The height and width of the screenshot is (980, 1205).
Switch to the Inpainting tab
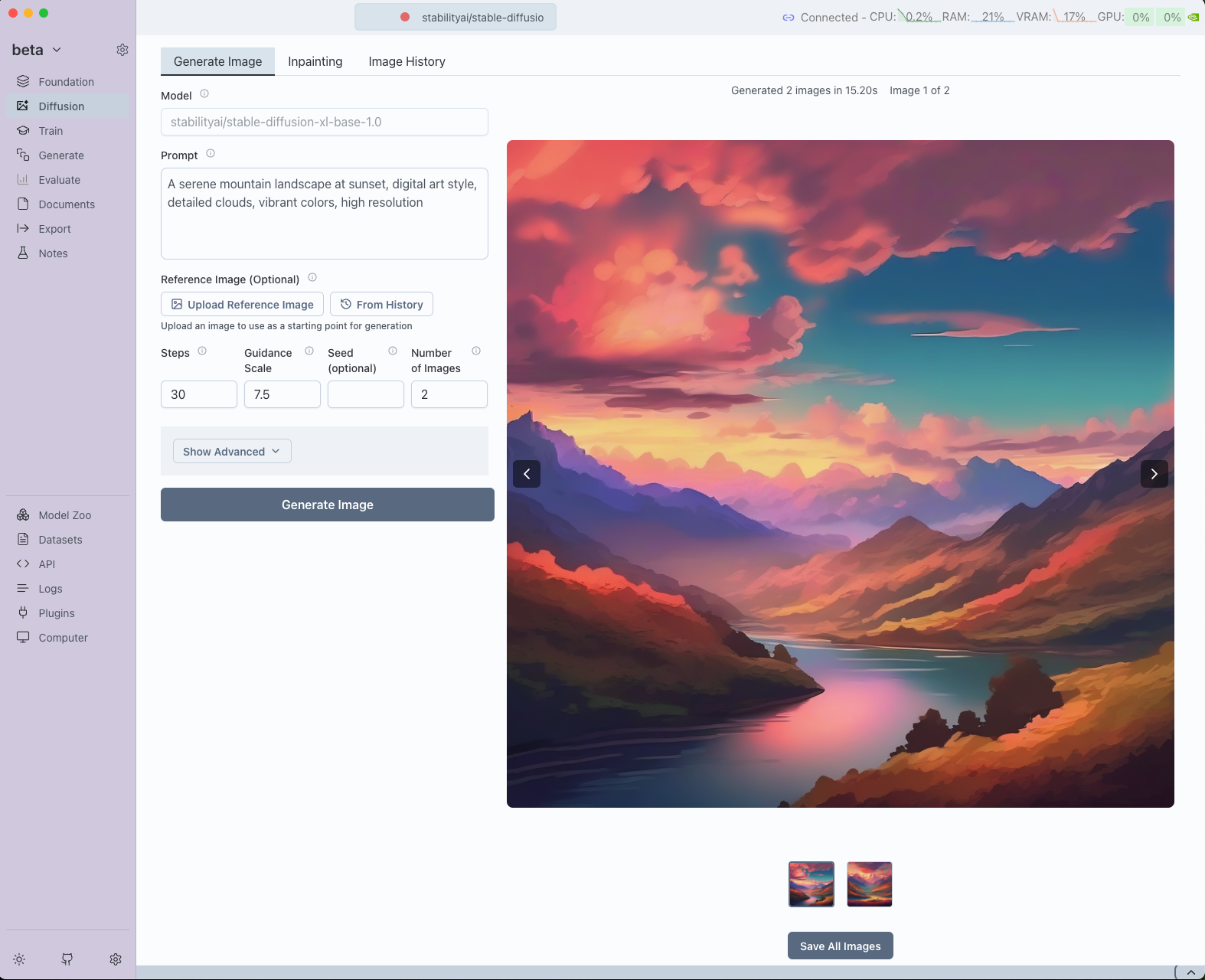pyautogui.click(x=315, y=61)
